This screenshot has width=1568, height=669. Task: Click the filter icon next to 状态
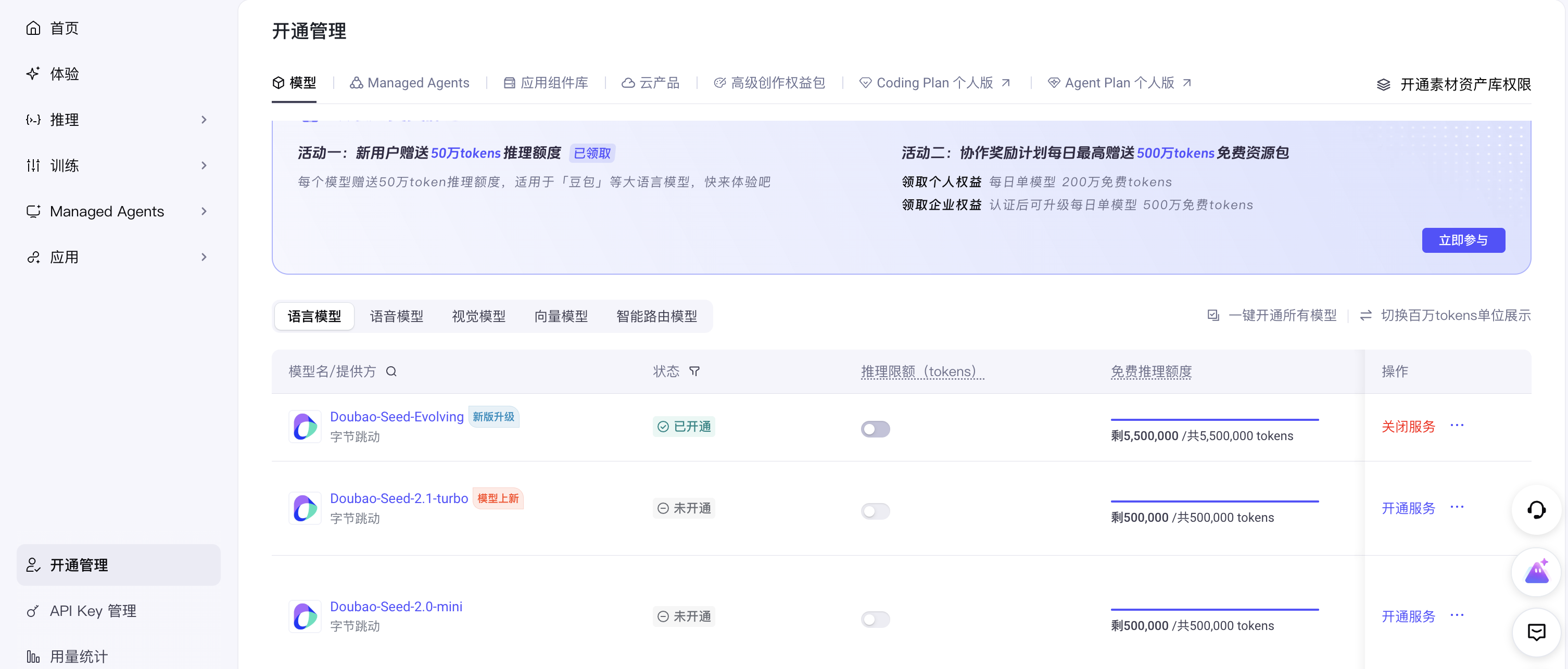(x=694, y=371)
